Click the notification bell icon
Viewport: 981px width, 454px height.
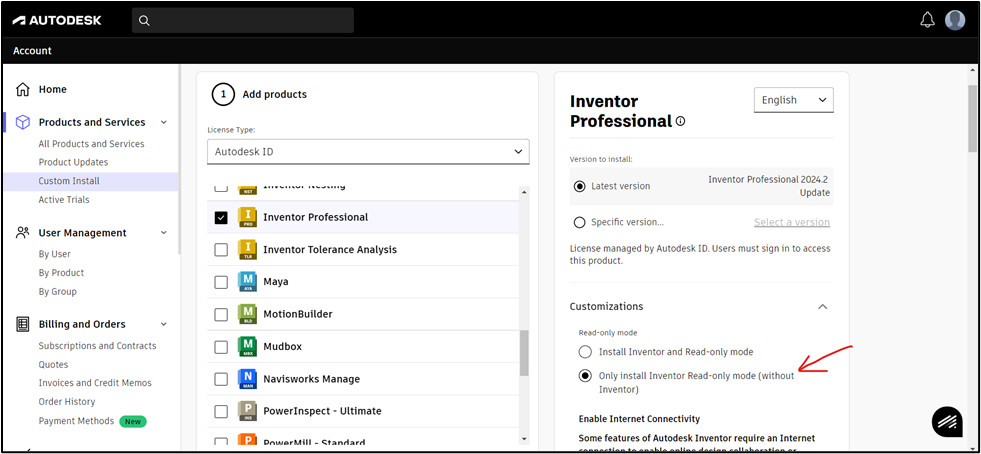click(x=927, y=20)
